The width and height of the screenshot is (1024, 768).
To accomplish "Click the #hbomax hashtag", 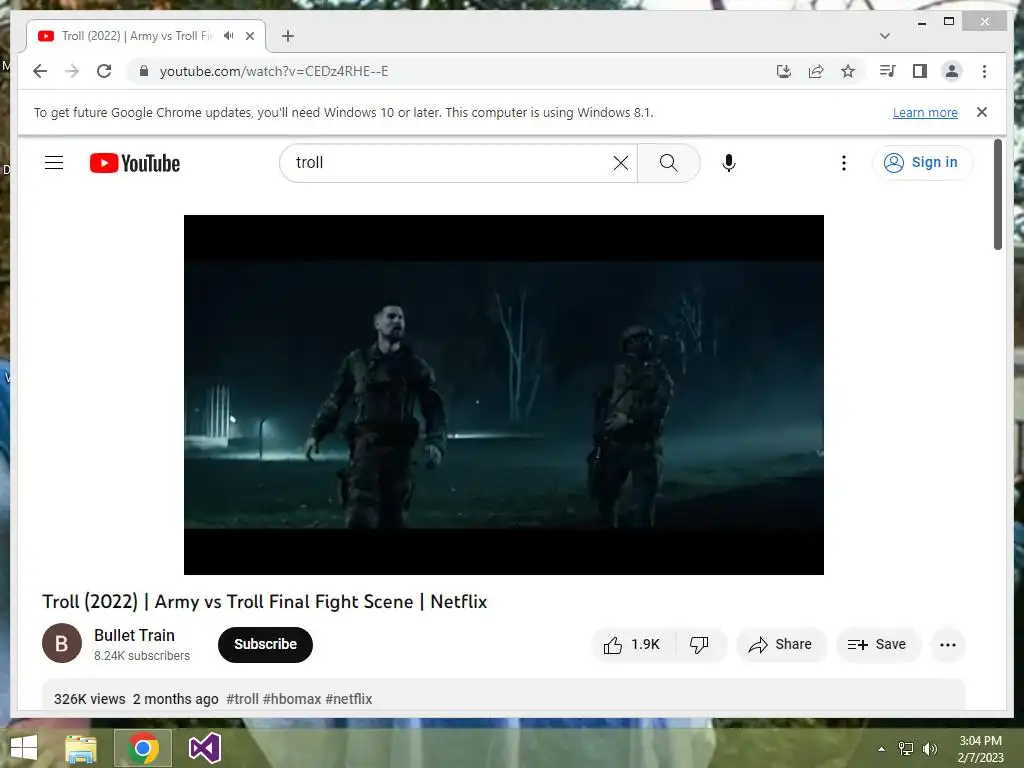I will pyautogui.click(x=292, y=699).
